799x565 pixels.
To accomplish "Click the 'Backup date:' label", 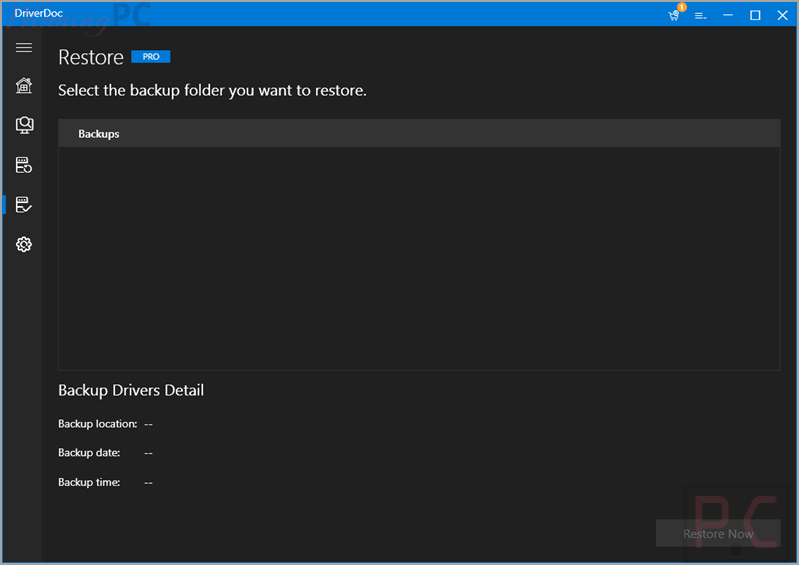I will [x=89, y=452].
